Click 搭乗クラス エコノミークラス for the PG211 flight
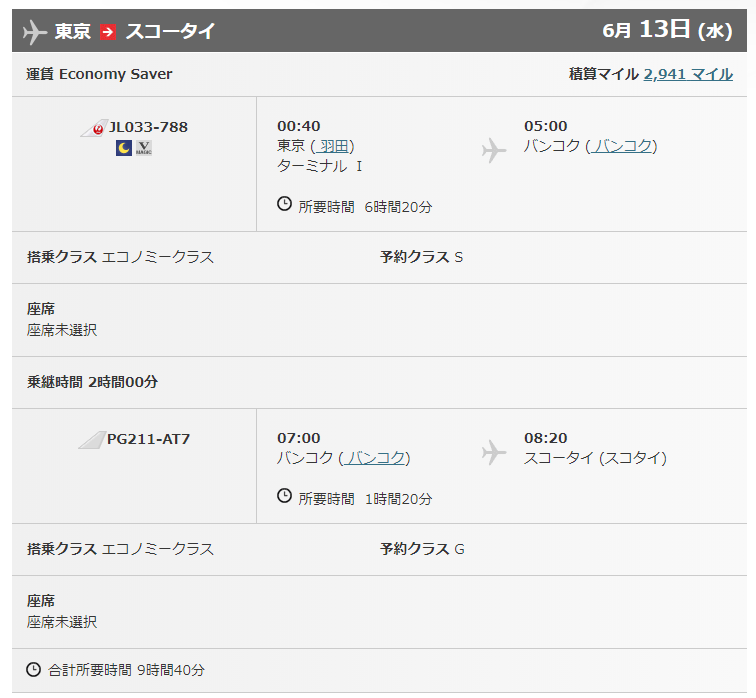The width and height of the screenshot is (756, 698). tap(121, 549)
